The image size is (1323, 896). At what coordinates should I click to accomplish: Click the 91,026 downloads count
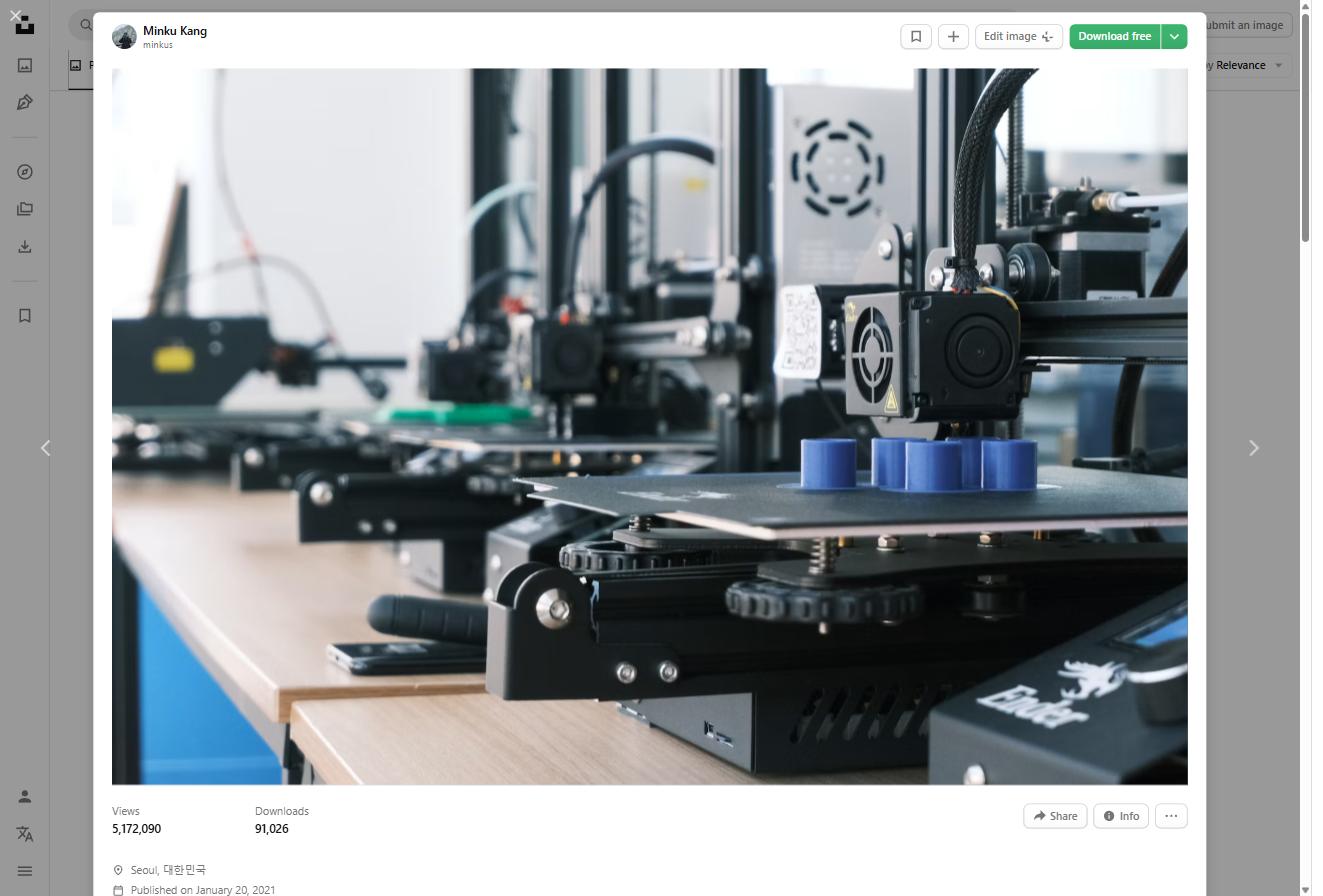click(272, 829)
